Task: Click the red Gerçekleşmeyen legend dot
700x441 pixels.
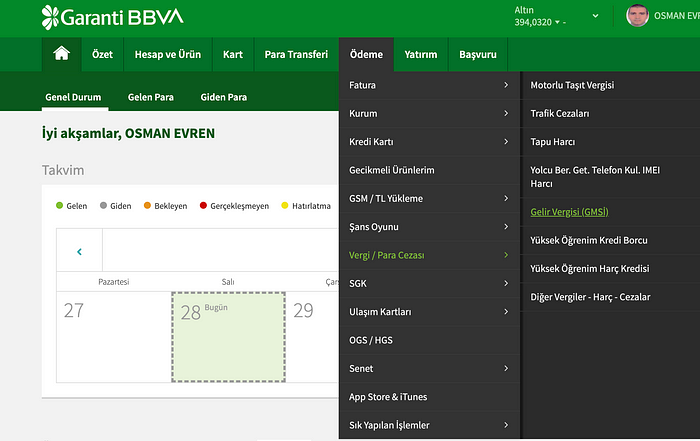Action: tap(203, 205)
